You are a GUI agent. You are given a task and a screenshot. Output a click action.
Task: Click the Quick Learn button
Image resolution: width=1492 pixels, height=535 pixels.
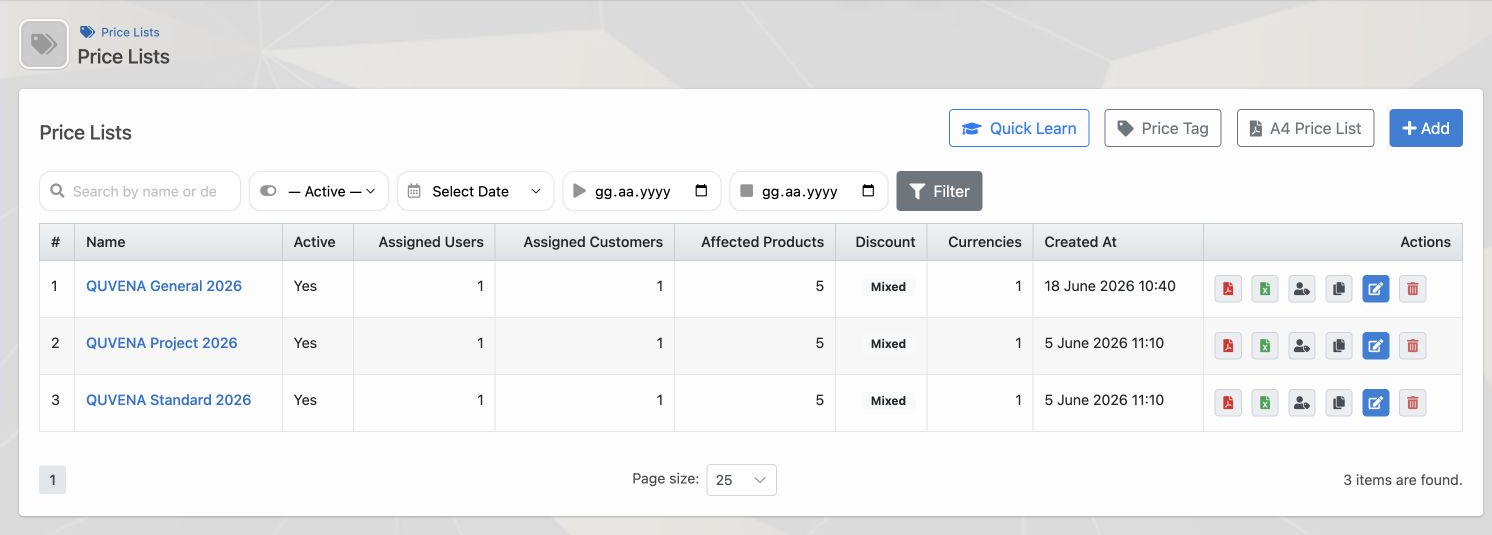1019,128
